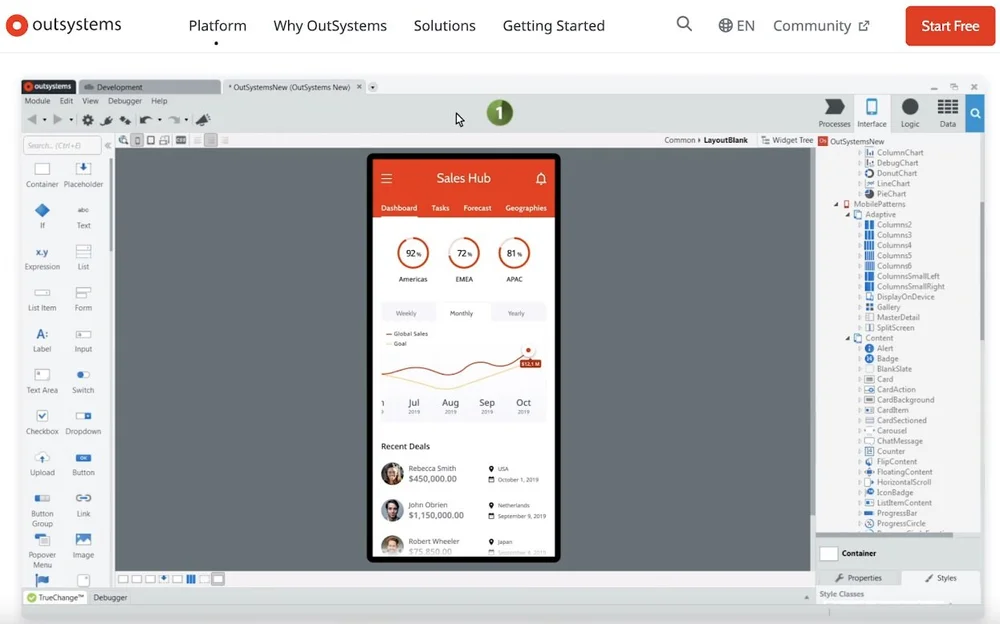Open the View menu
The width and height of the screenshot is (1000, 624).
click(91, 101)
